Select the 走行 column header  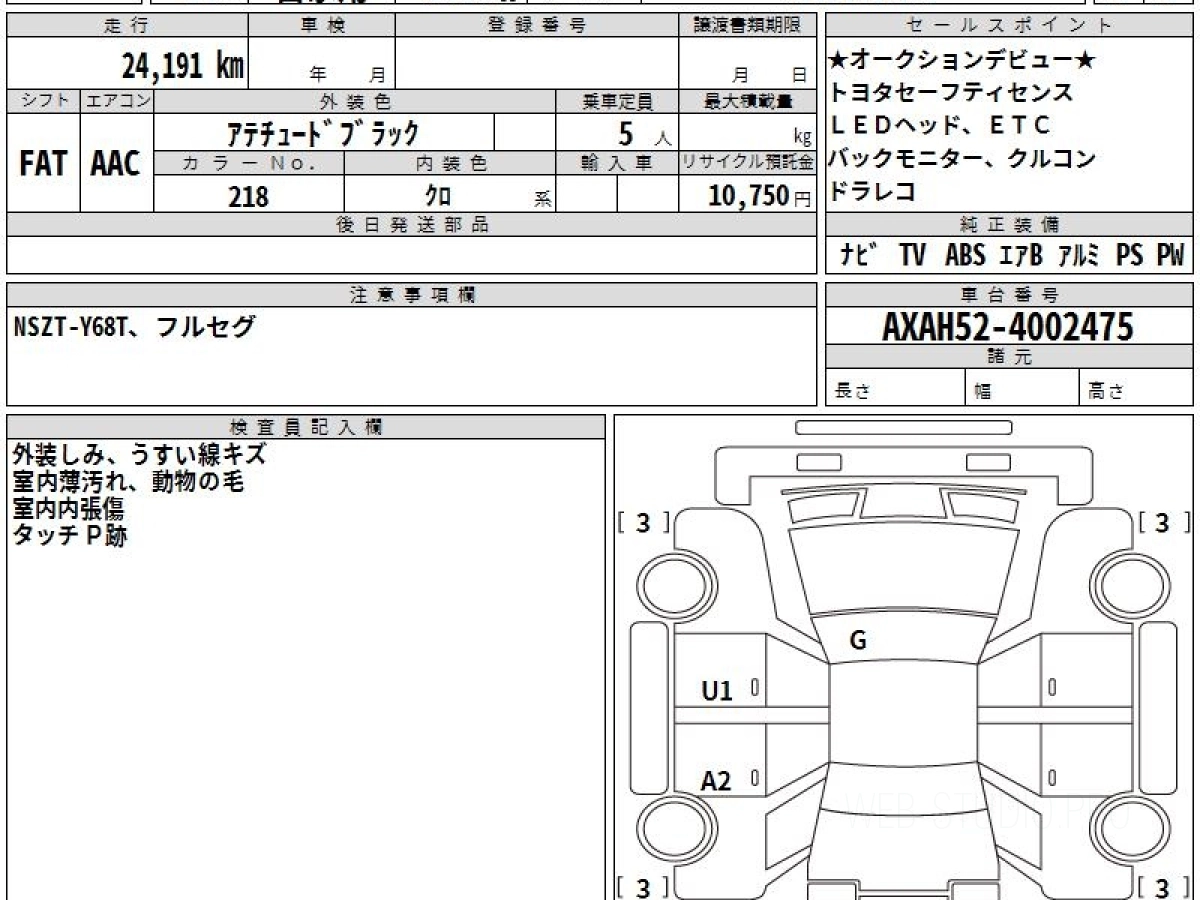pyautogui.click(x=128, y=26)
